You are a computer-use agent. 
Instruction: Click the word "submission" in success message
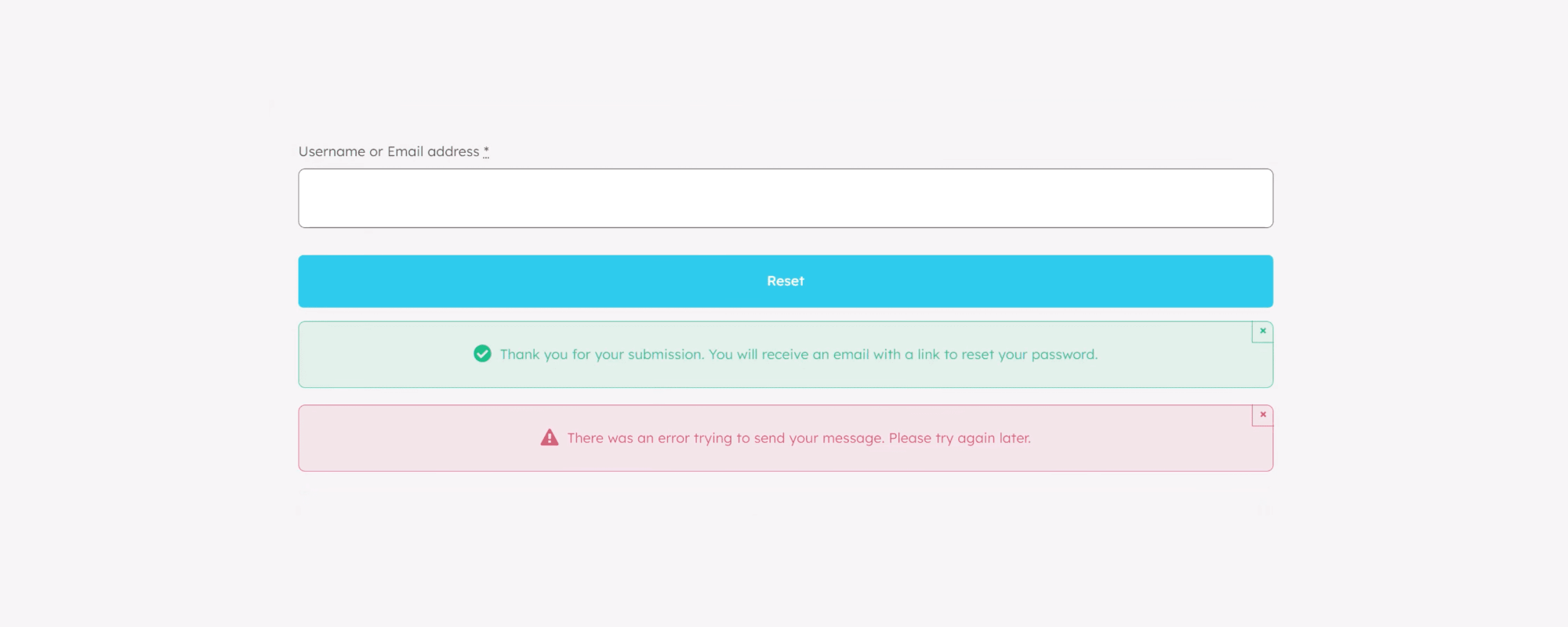(x=666, y=354)
